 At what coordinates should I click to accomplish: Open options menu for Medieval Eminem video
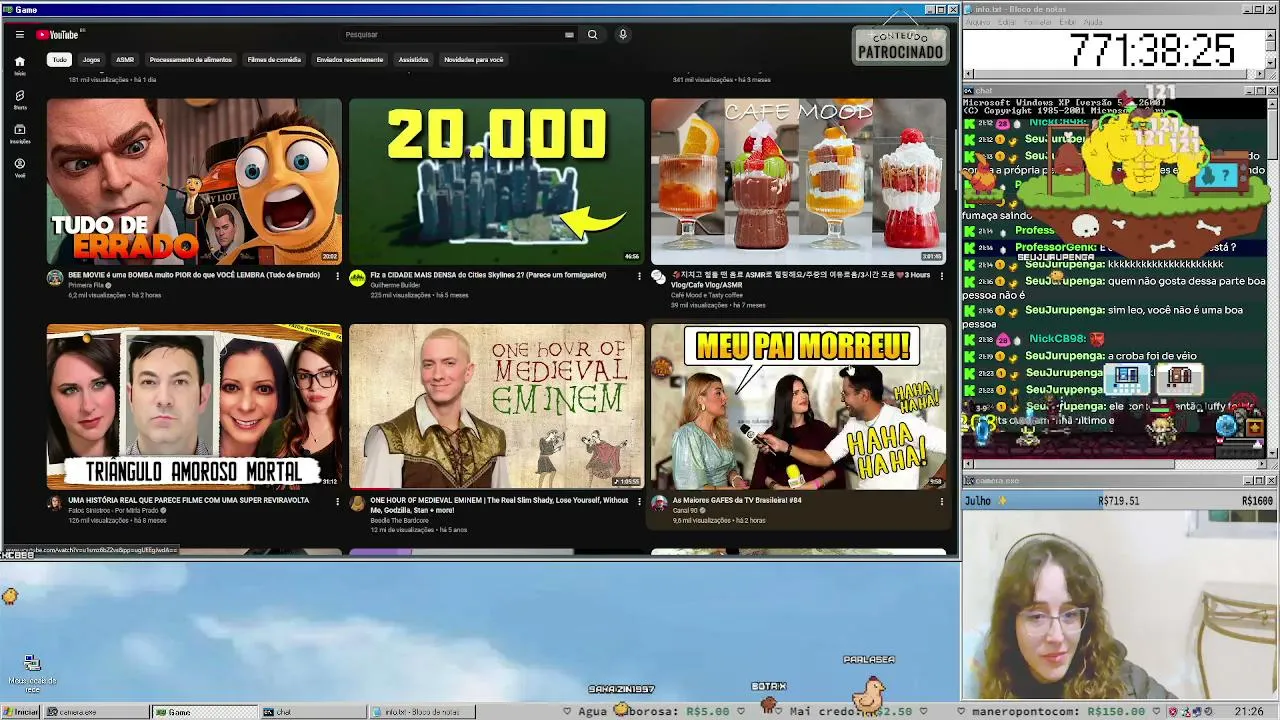coord(639,501)
